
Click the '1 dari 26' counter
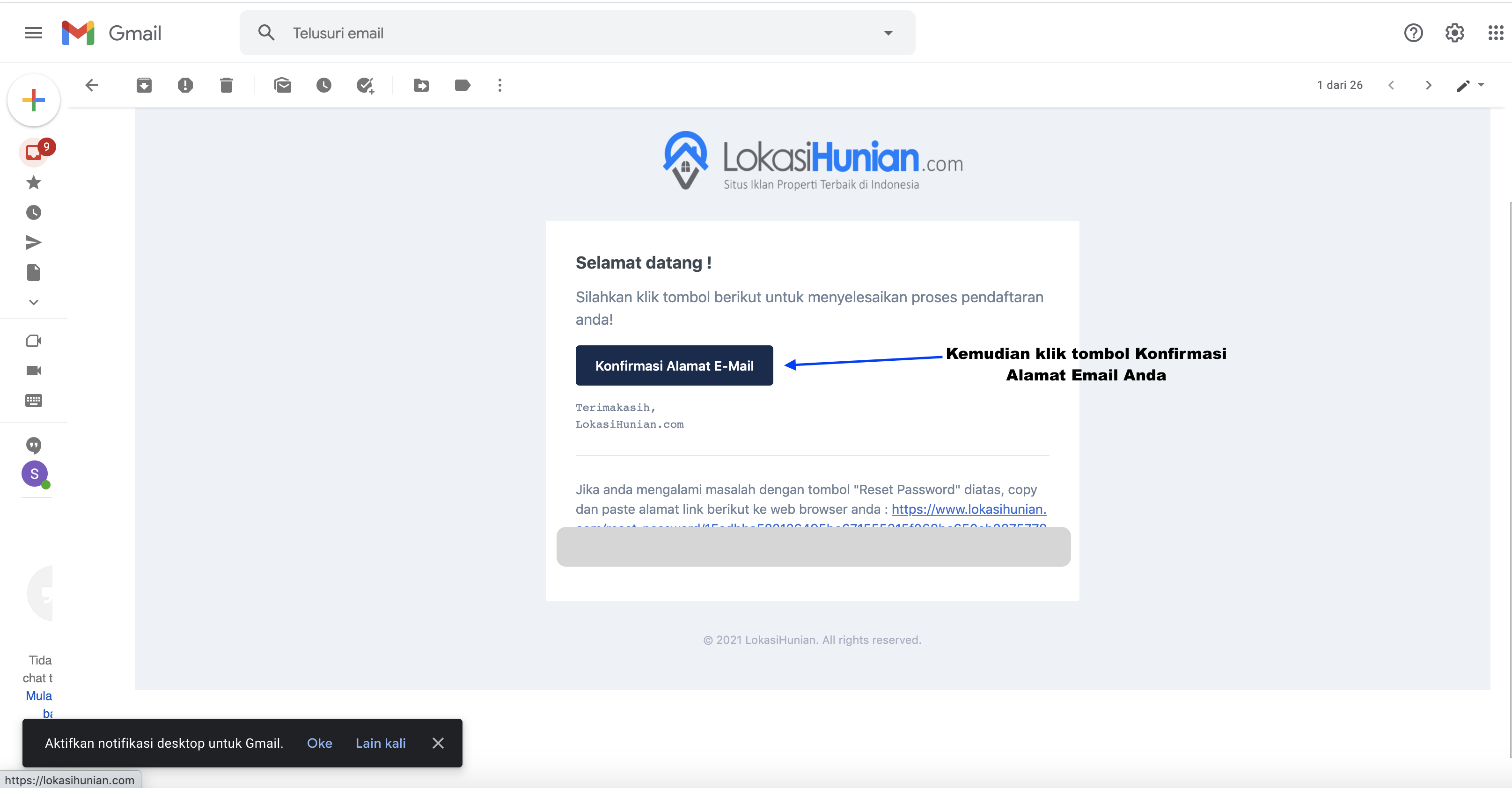[x=1339, y=85]
